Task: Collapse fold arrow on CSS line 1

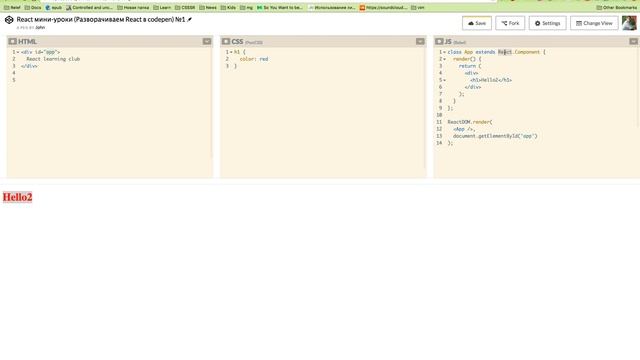Action: tap(231, 52)
